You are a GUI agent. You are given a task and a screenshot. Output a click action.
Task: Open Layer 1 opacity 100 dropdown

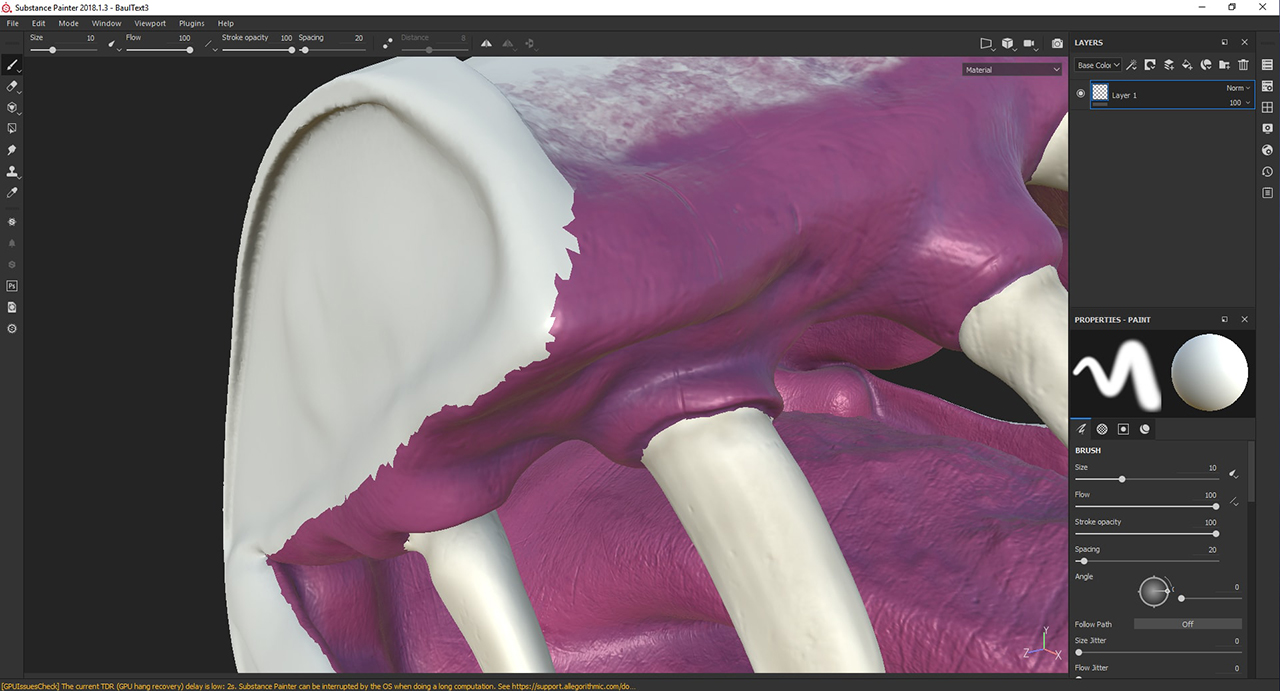[x=1240, y=102]
